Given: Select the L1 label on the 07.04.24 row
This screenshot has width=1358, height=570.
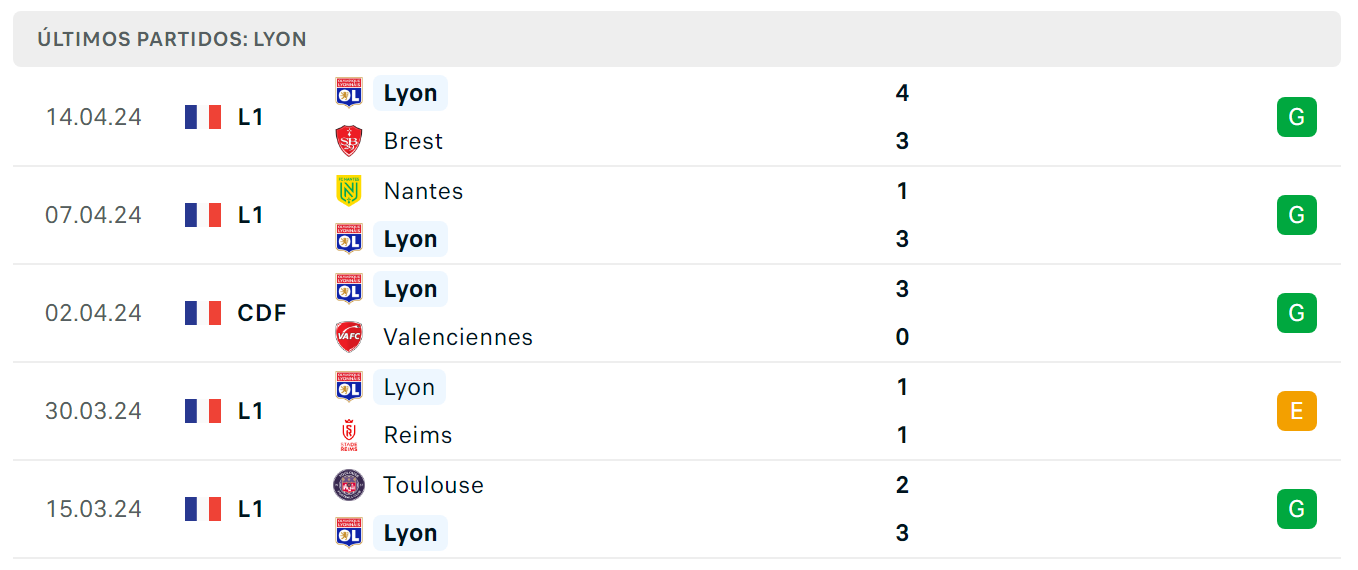Looking at the screenshot, I should [251, 215].
